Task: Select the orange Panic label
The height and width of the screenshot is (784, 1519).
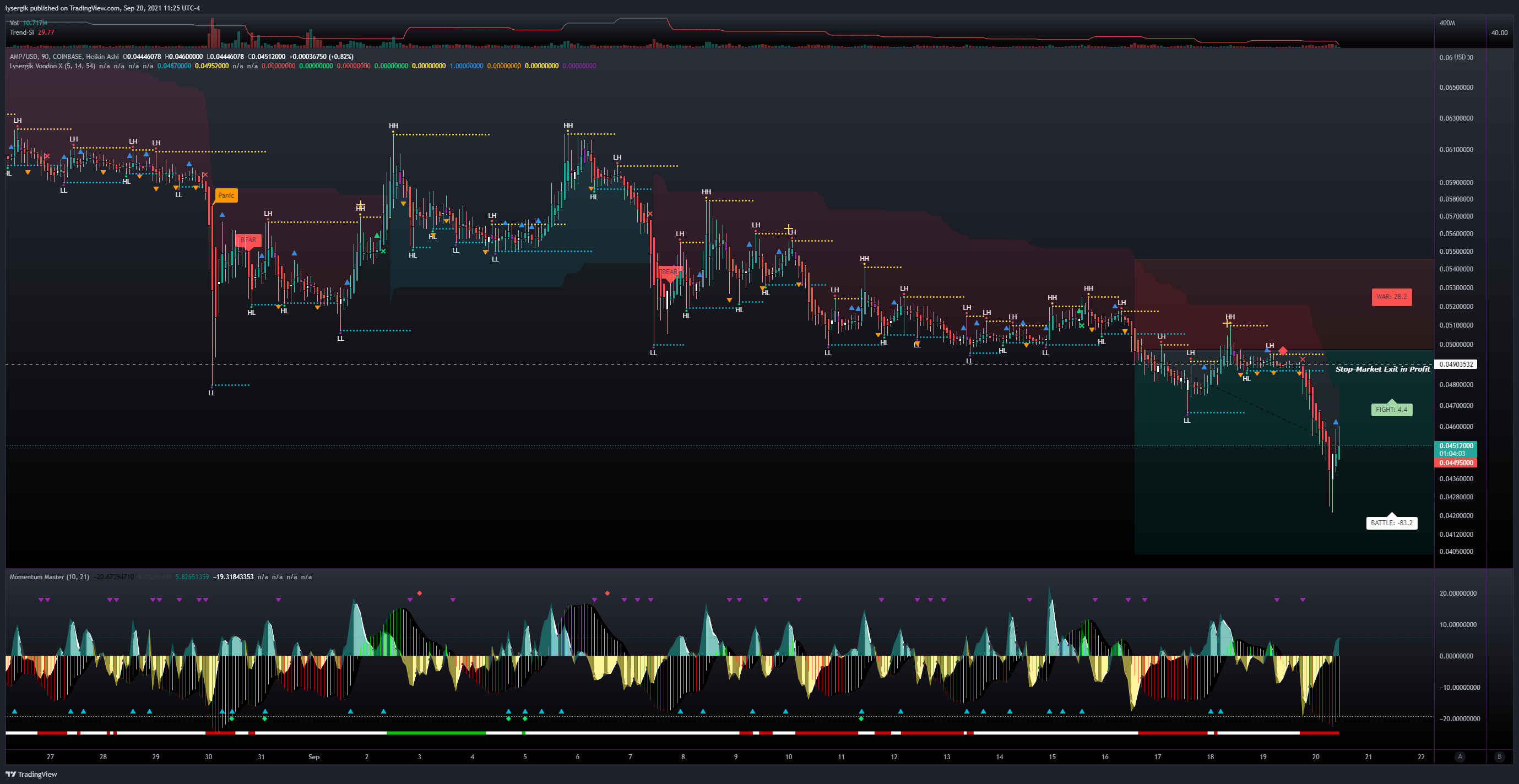Action: pyautogui.click(x=226, y=195)
